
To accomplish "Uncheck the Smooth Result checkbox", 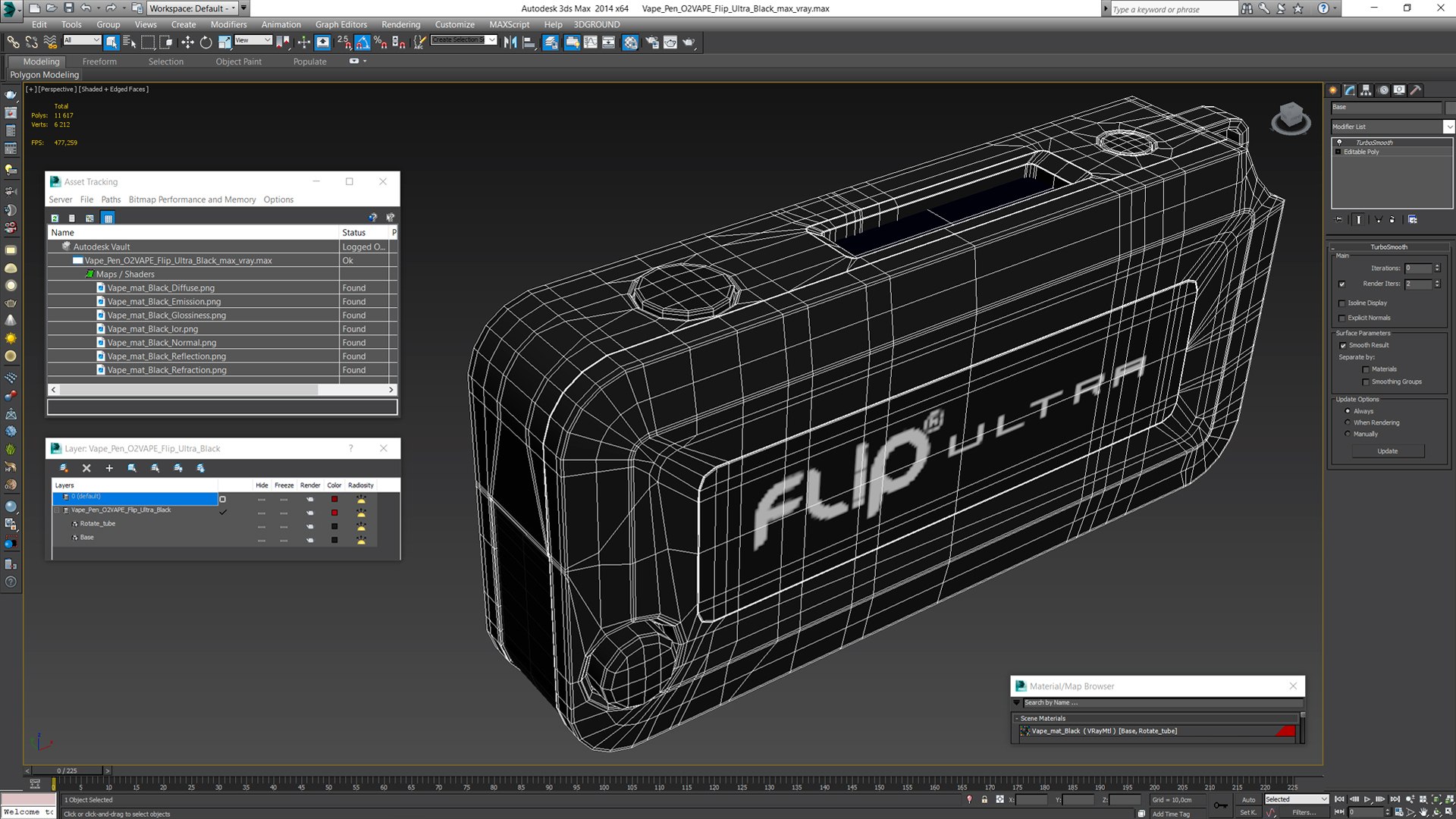I will coord(1343,346).
